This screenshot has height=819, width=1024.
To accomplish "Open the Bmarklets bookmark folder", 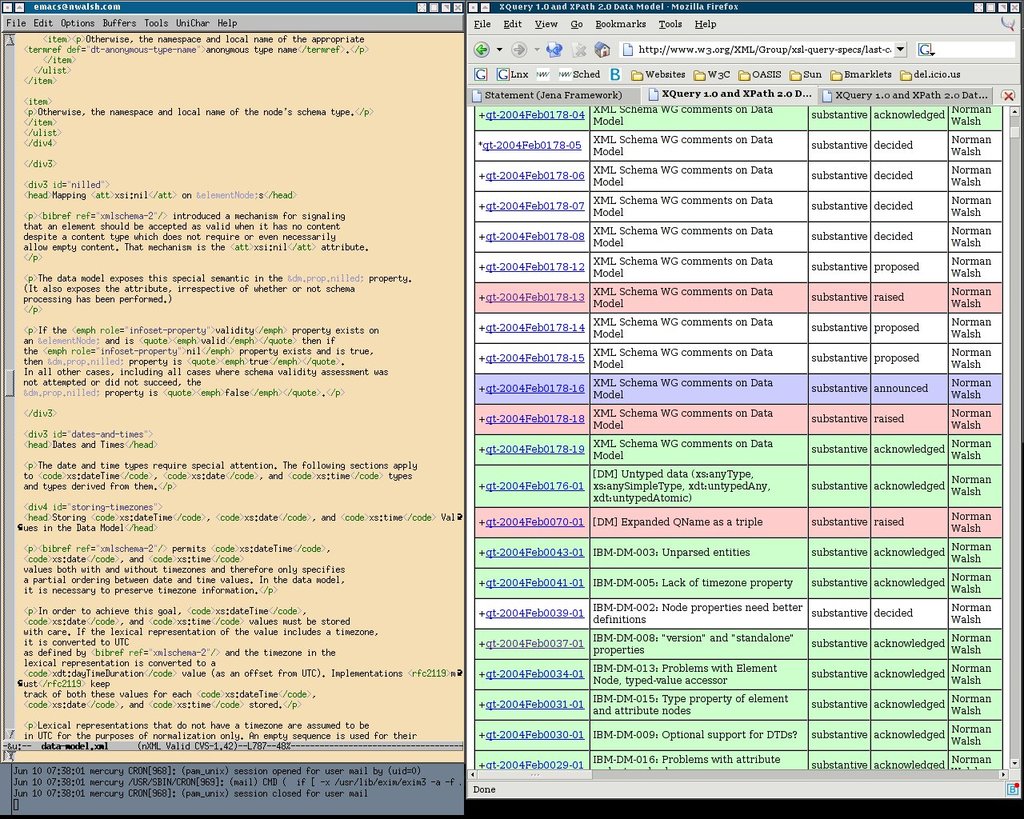I will pos(861,74).
